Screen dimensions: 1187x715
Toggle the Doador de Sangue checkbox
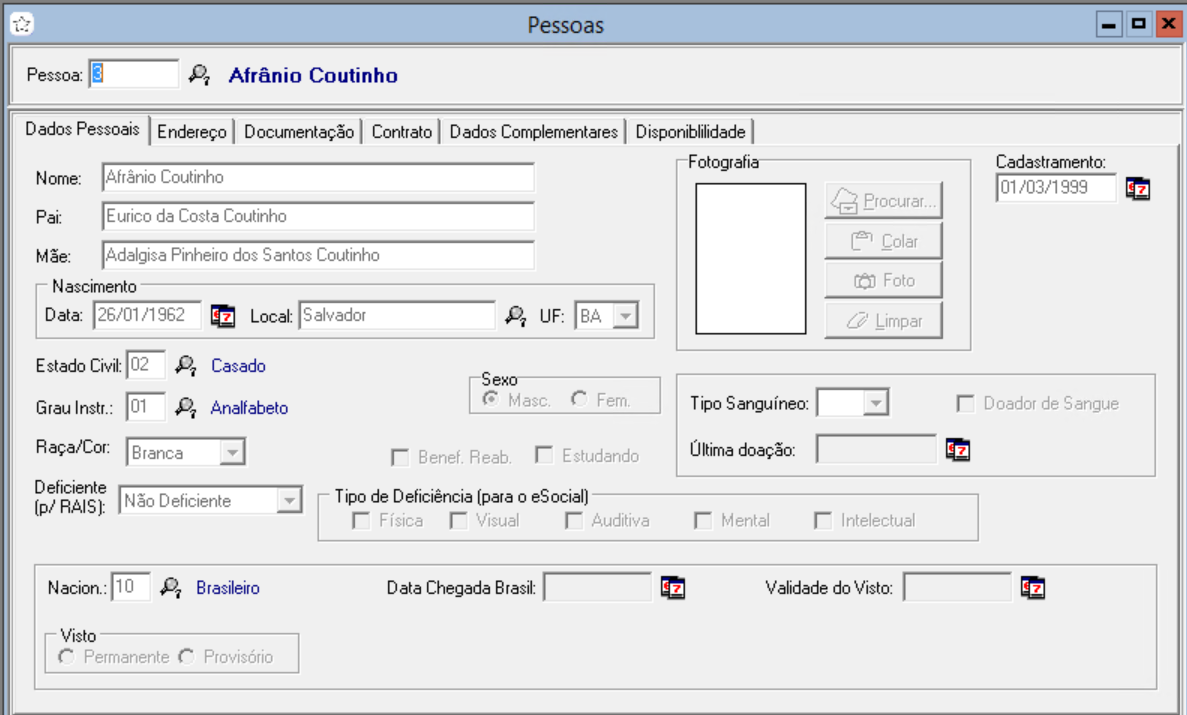pyautogui.click(x=966, y=404)
